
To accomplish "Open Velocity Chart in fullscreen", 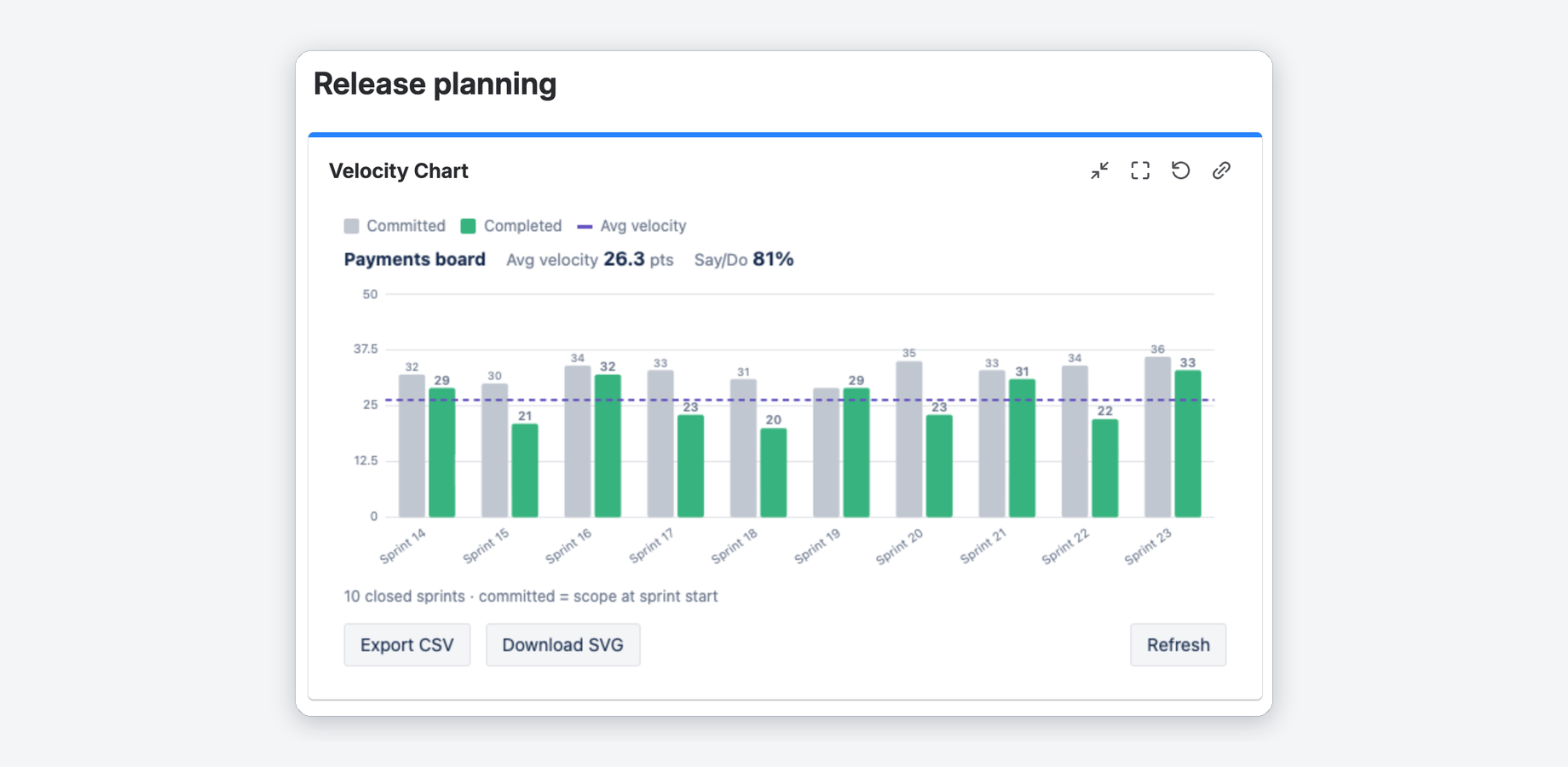I will [1140, 170].
